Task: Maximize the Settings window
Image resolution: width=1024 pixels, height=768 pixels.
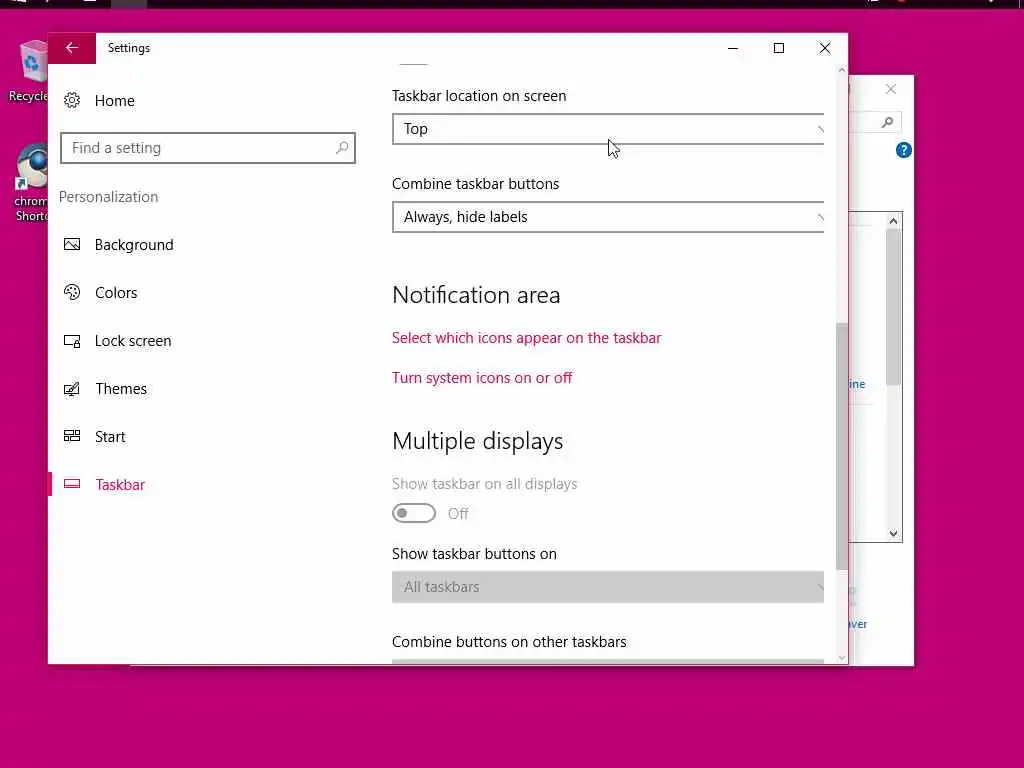Action: coord(778,48)
